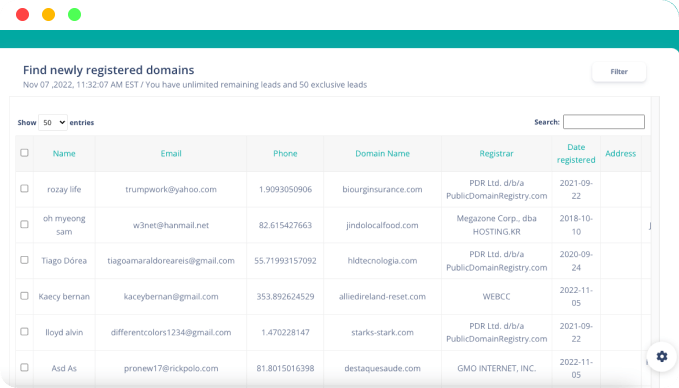Sort by the Address column header

click(x=621, y=154)
